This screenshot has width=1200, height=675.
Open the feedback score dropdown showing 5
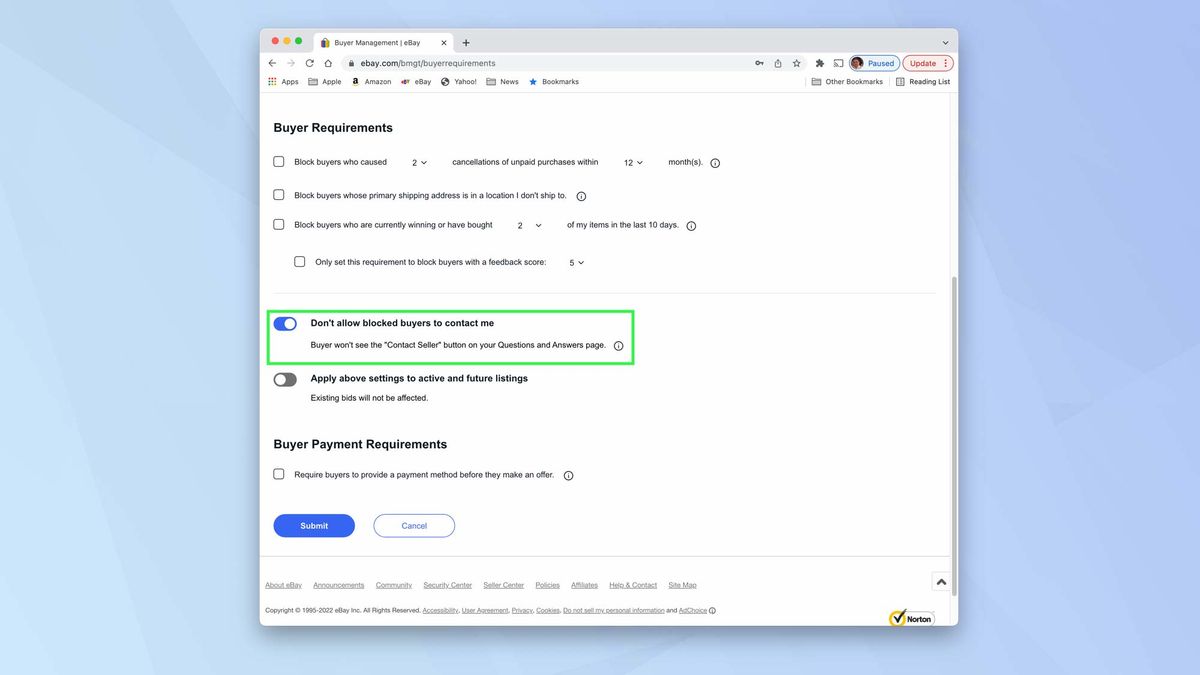pos(577,263)
